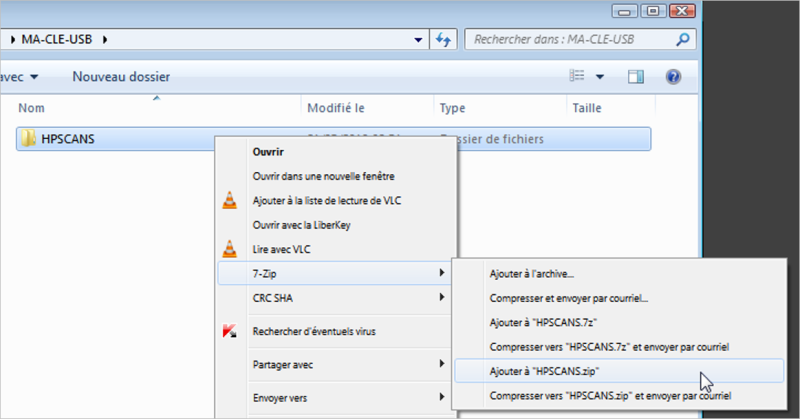Sort by the Taille column header

click(587, 108)
